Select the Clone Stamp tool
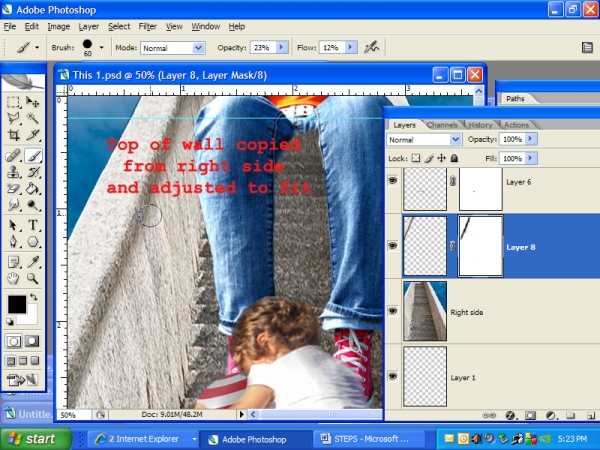This screenshot has width=600, height=450. click(13, 172)
